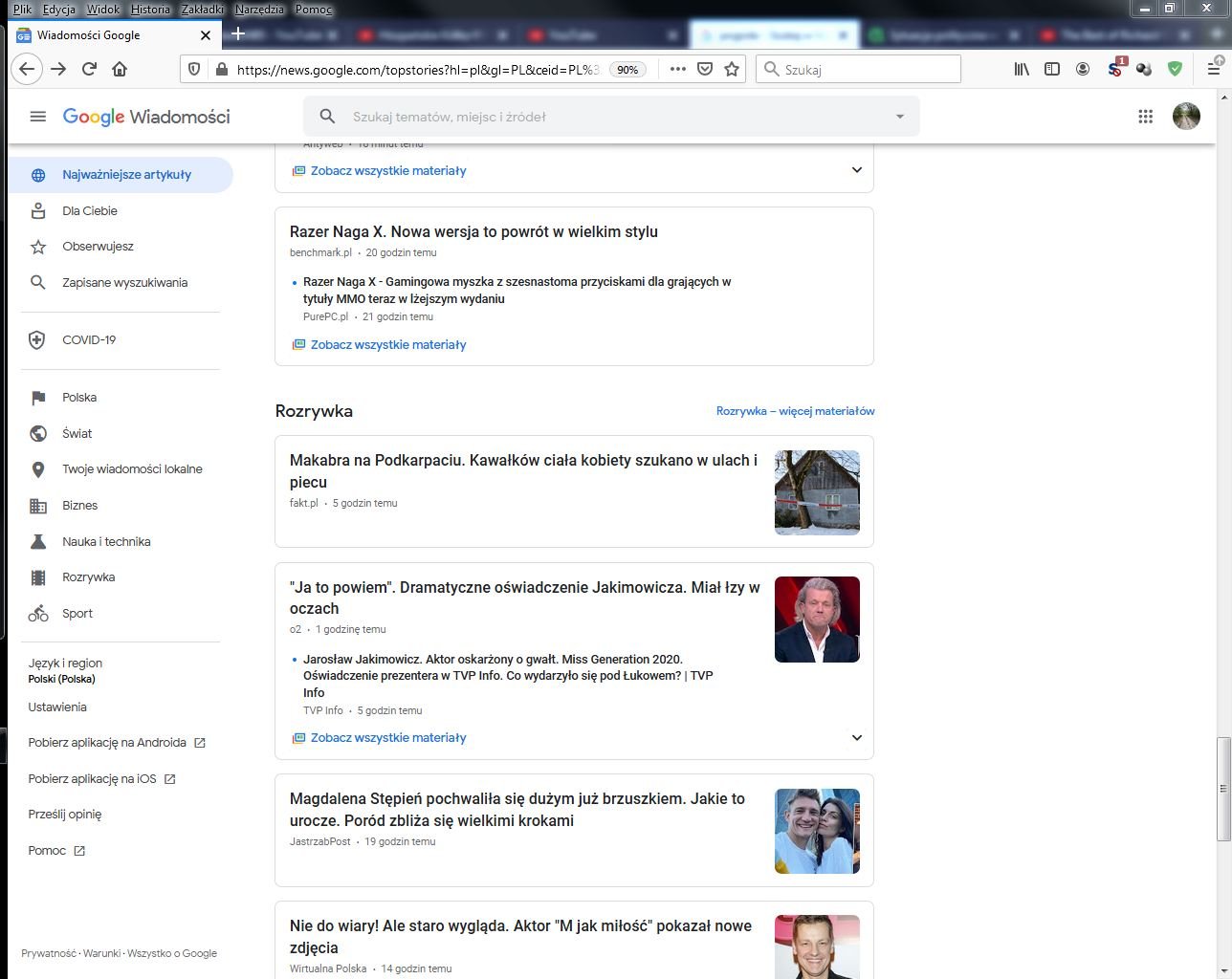Click the Firefox home button

pos(120,69)
